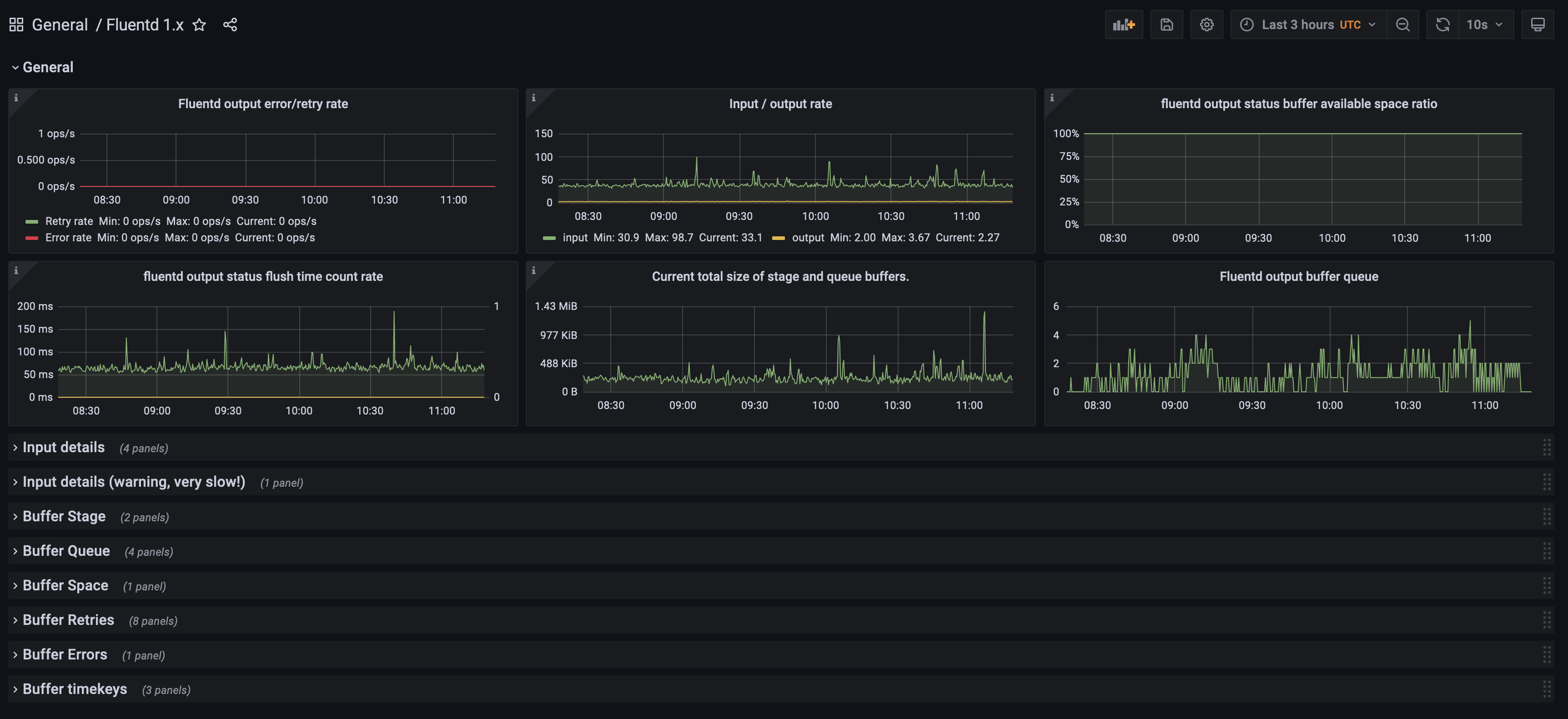
Task: Expand the Buffer Space row
Action: [60, 585]
